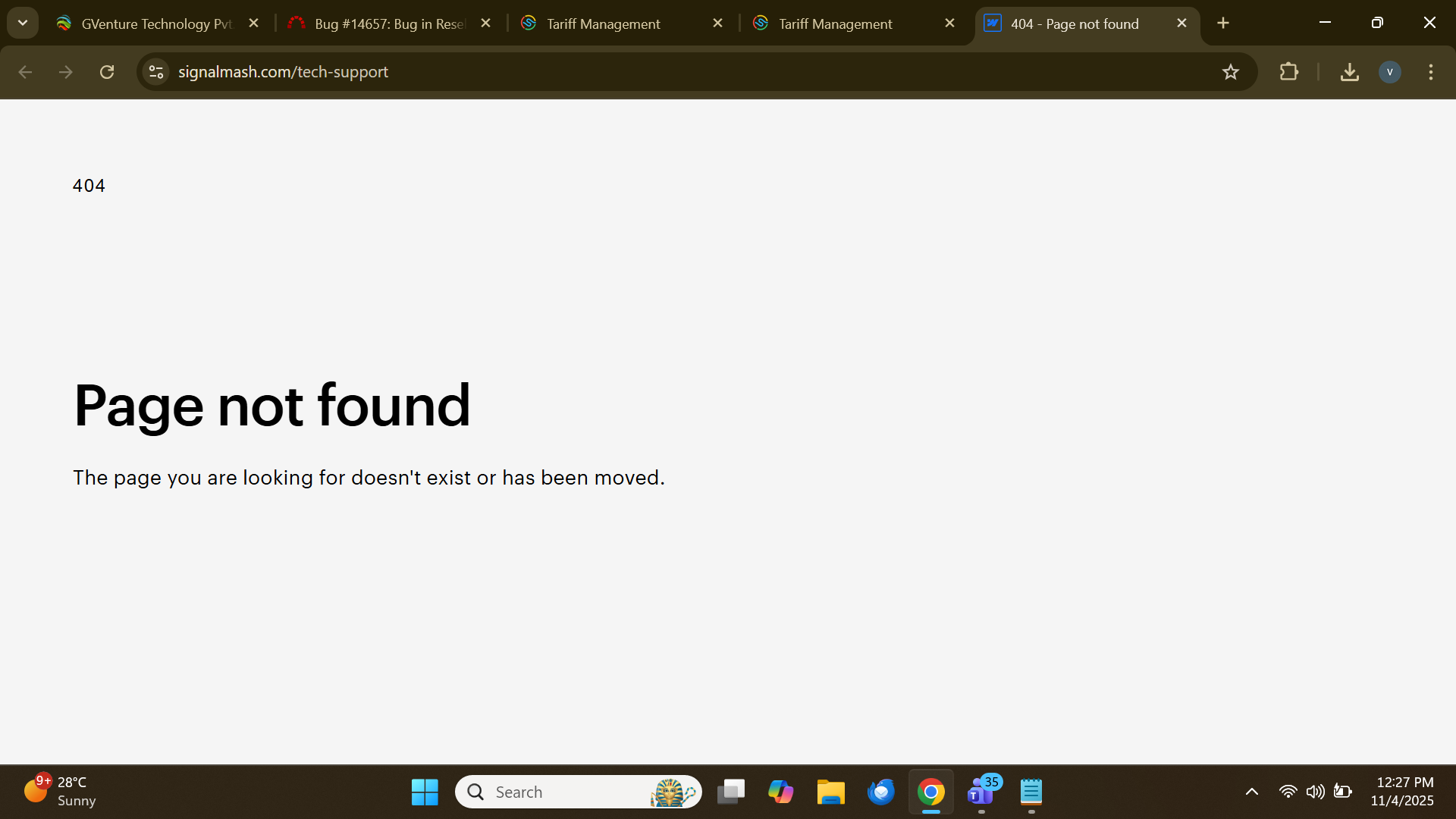Show hidden system tray icons chevron
This screenshot has width=1456, height=819.
coord(1252,792)
